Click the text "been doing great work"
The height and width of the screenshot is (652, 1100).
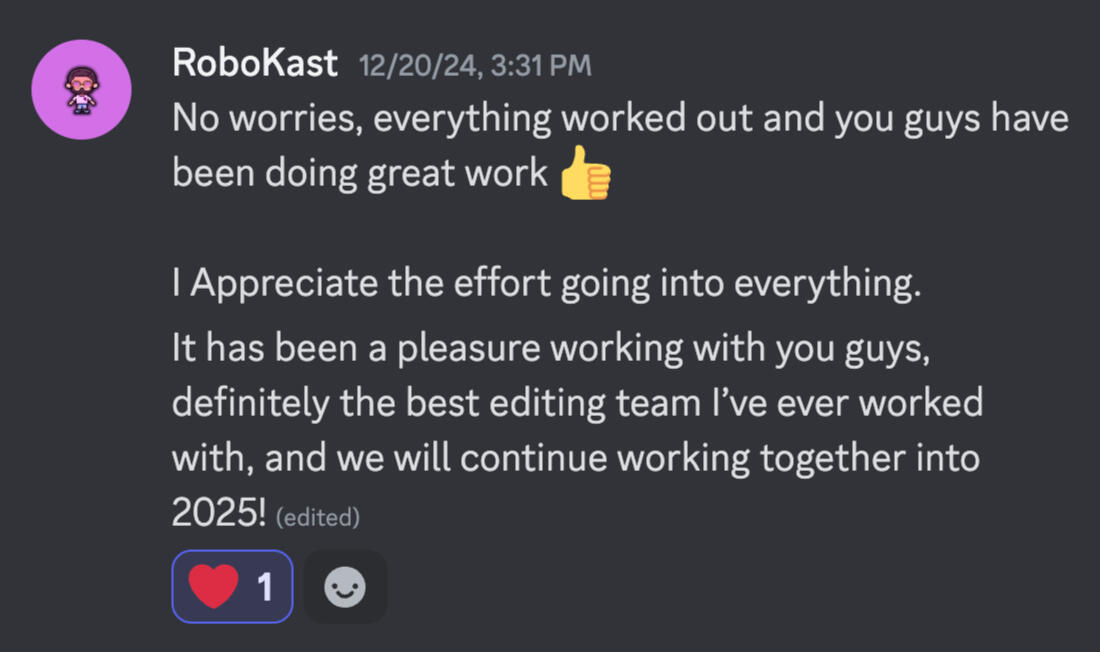pyautogui.click(x=360, y=174)
